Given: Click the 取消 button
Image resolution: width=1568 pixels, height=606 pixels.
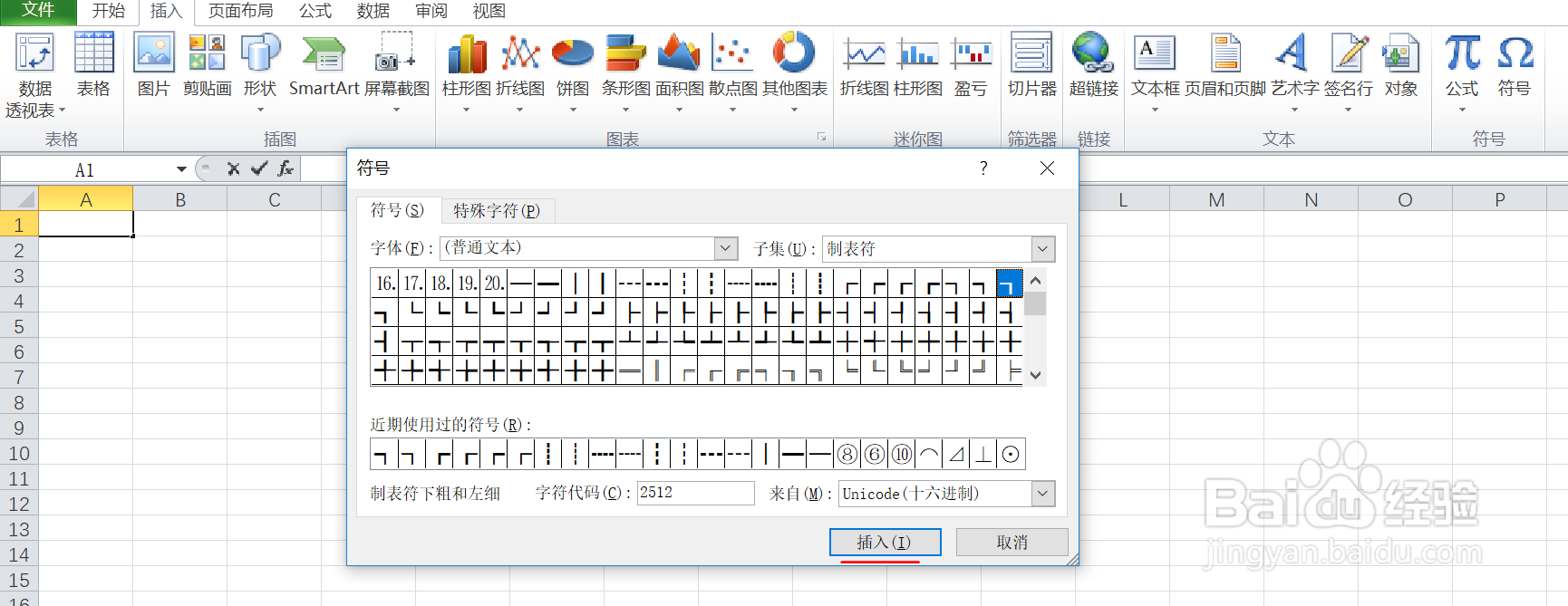Looking at the screenshot, I should (x=1011, y=542).
